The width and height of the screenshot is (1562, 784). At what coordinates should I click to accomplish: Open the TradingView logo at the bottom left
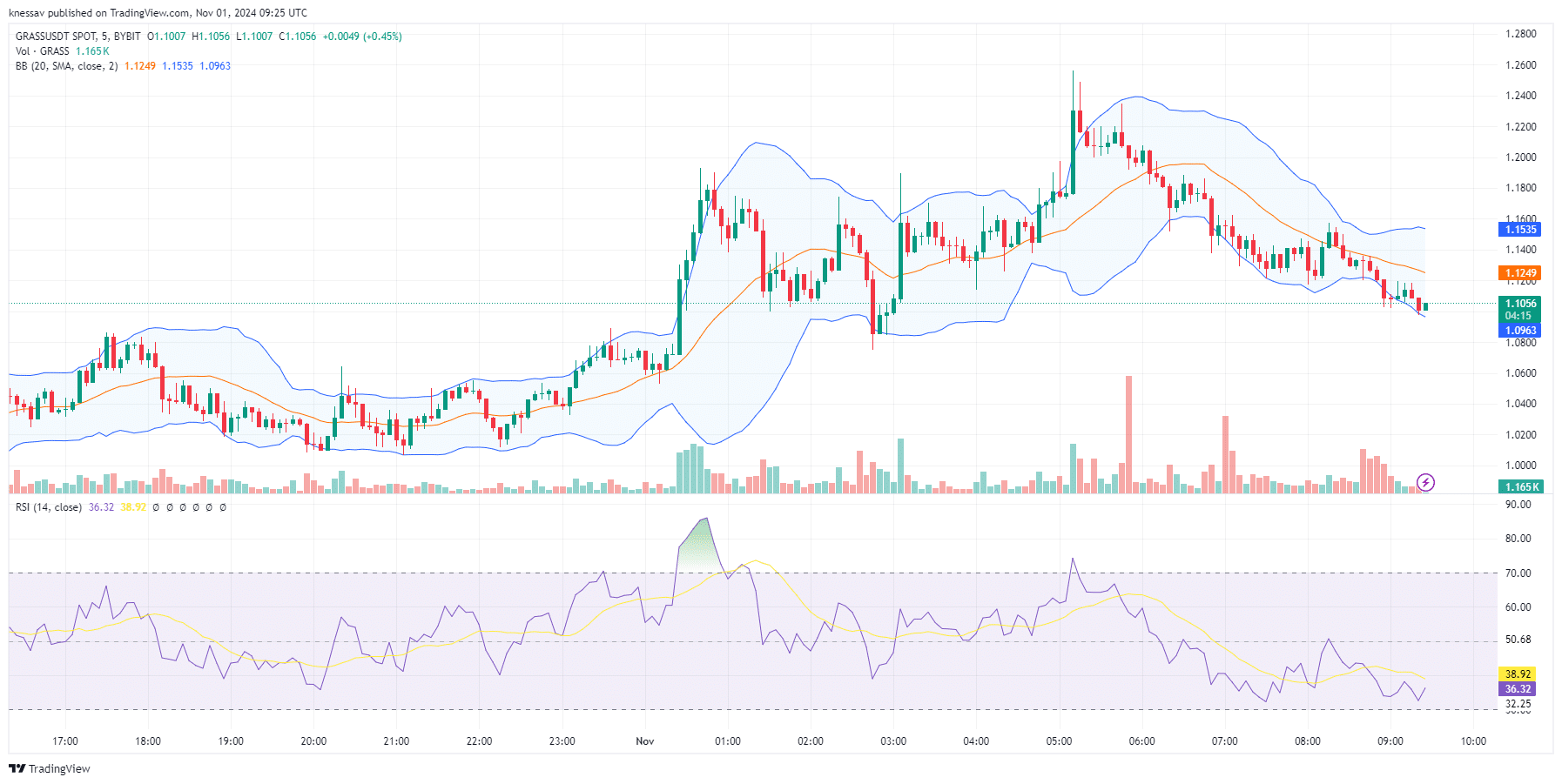(50, 768)
